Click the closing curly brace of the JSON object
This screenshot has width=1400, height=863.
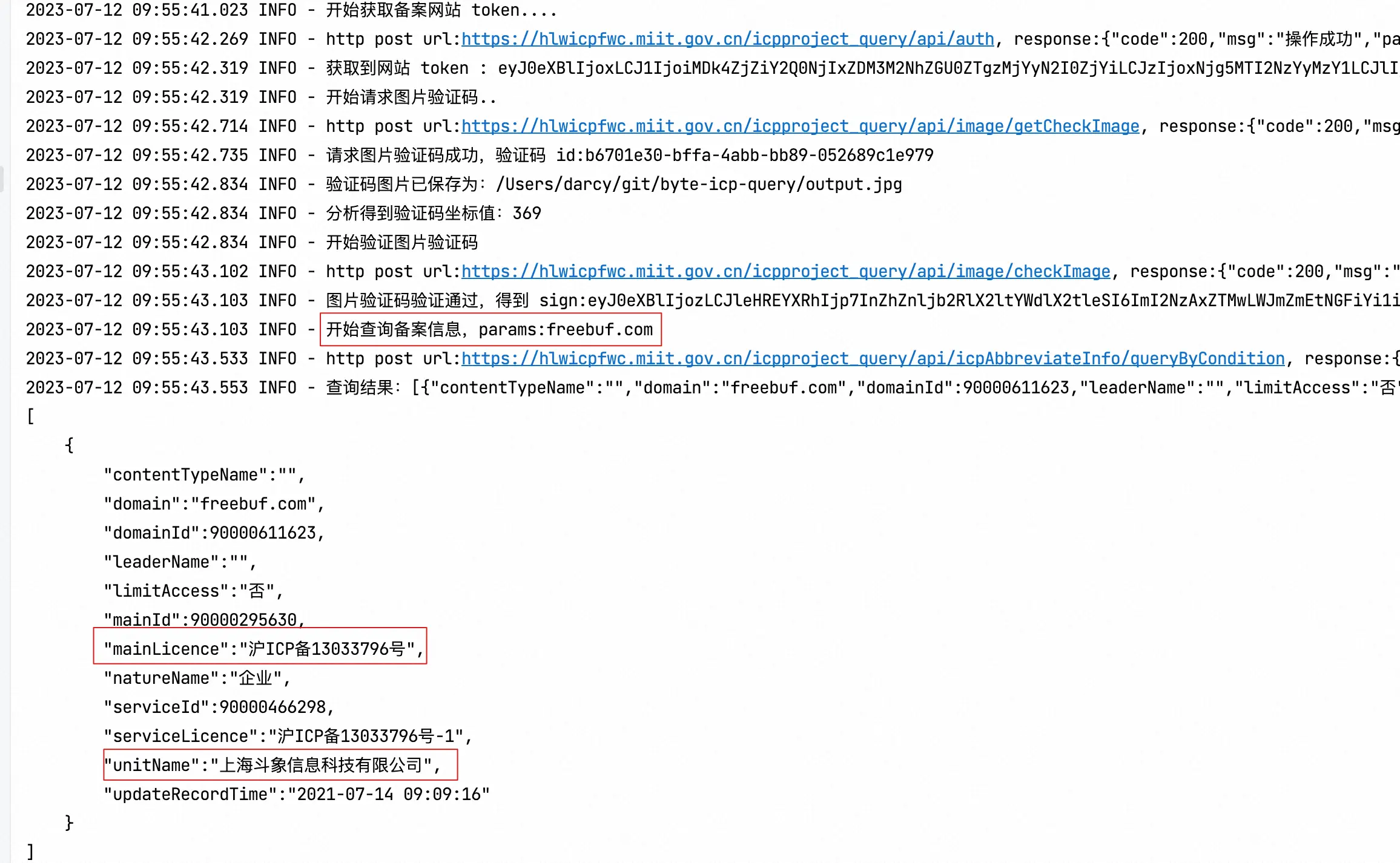[69, 824]
